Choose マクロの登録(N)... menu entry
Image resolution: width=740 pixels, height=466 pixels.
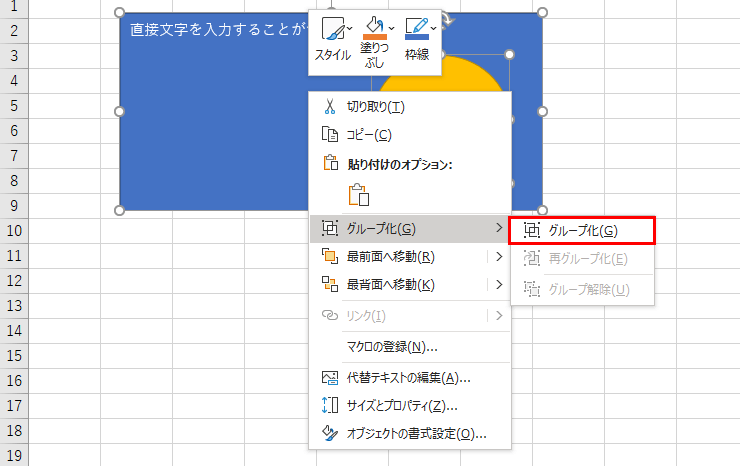[410, 347]
